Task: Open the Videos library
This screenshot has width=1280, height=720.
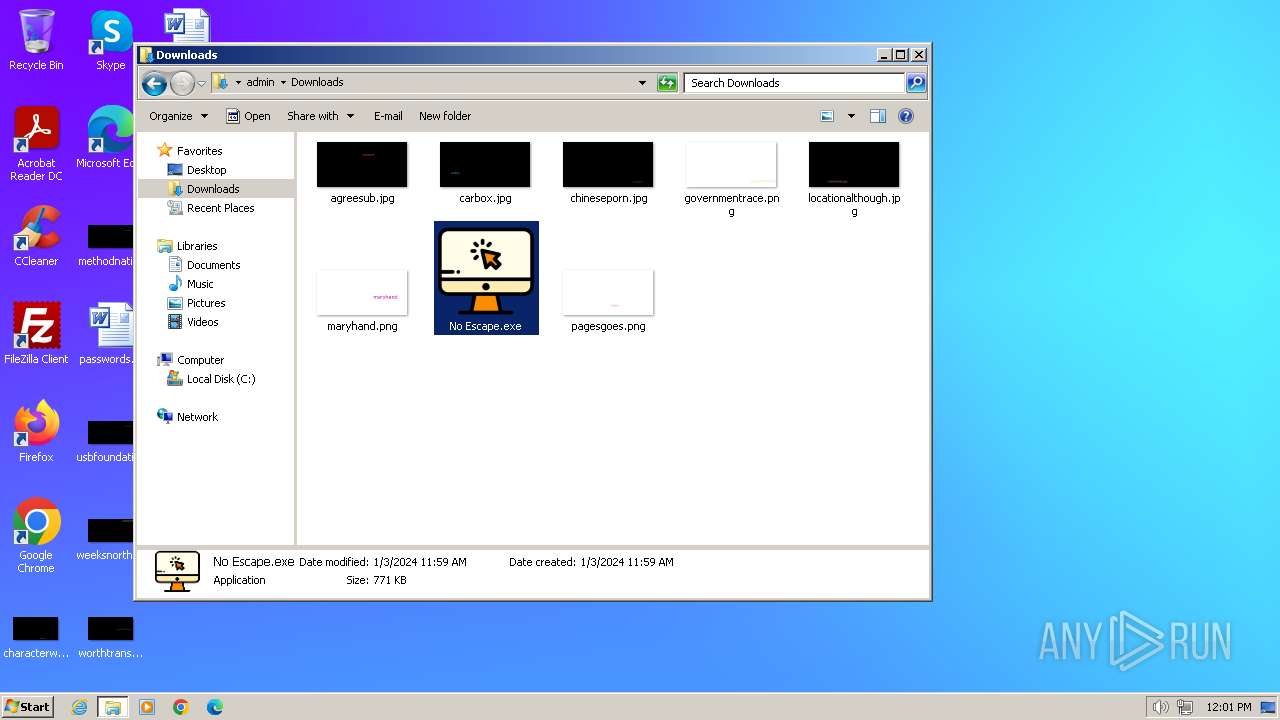Action: [202, 322]
